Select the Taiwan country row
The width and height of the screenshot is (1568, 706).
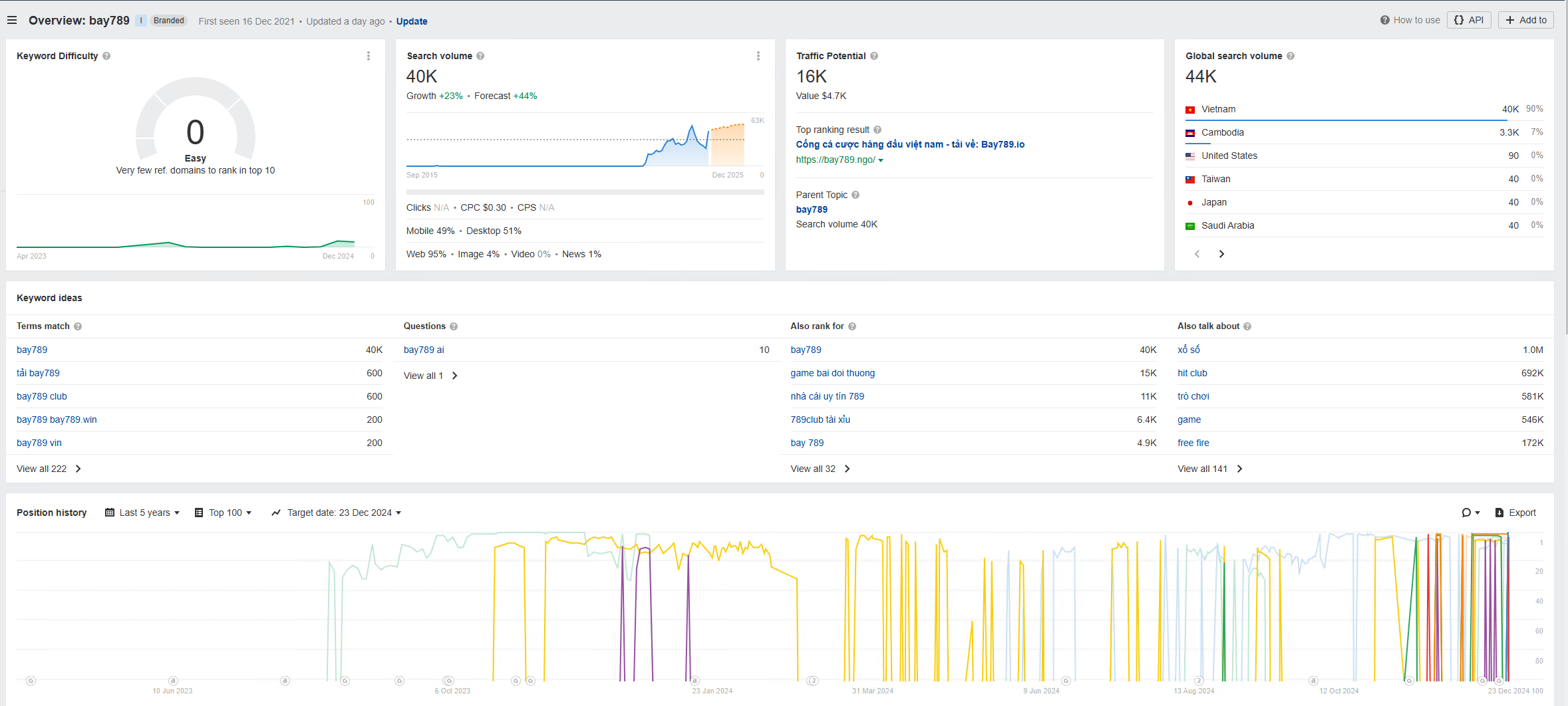click(x=1364, y=179)
